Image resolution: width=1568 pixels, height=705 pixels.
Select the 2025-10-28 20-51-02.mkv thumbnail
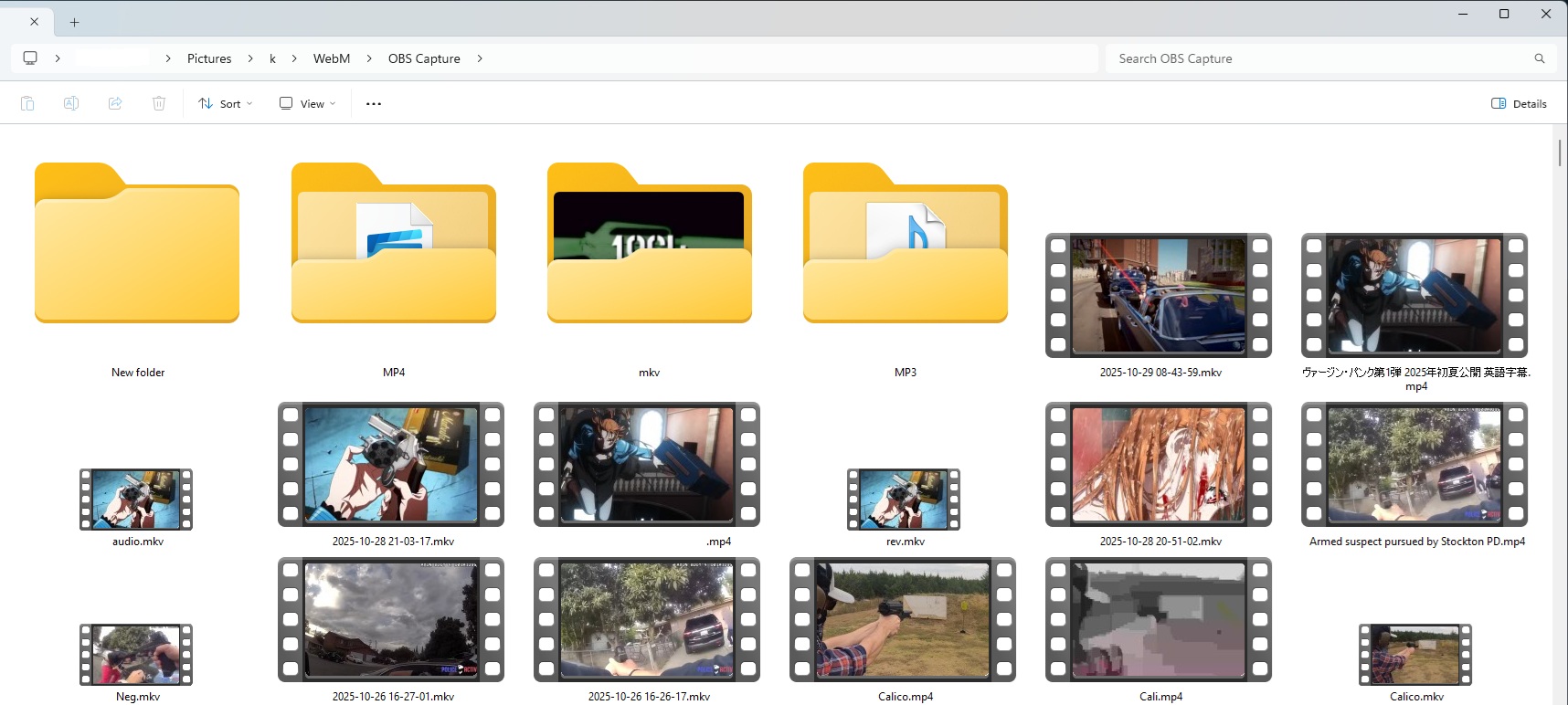1159,464
